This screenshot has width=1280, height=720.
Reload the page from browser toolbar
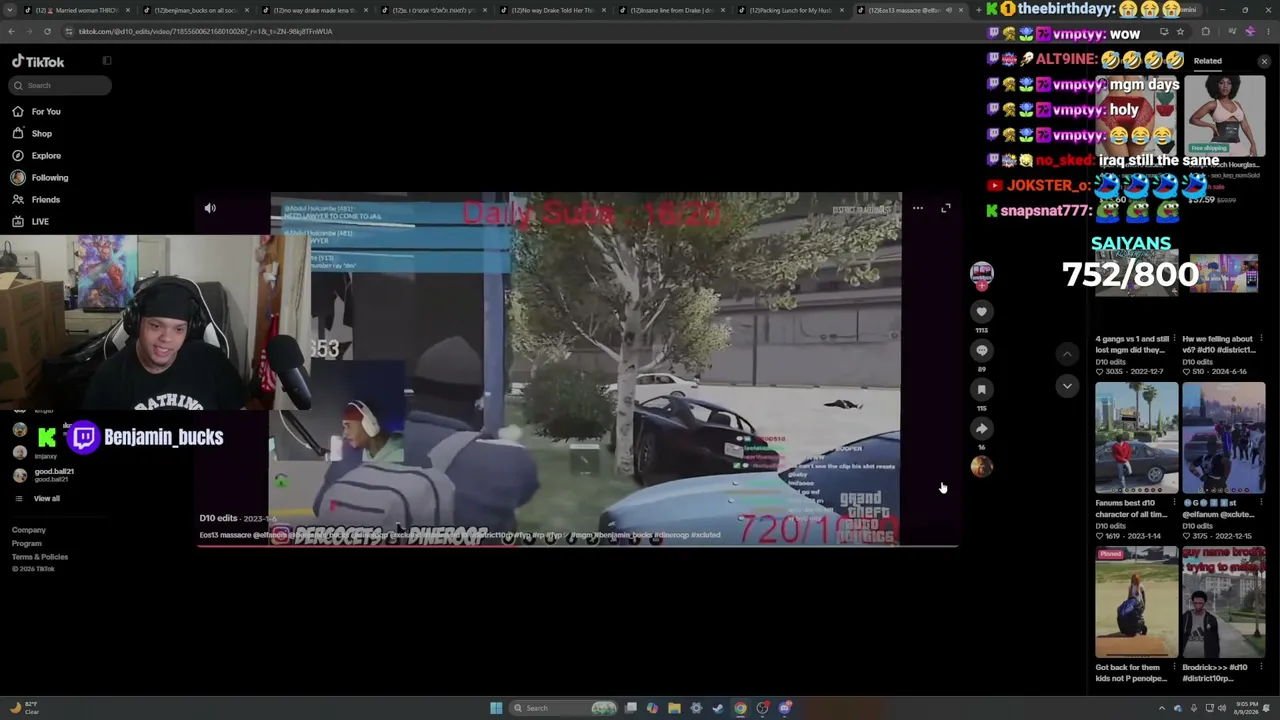pos(47,31)
